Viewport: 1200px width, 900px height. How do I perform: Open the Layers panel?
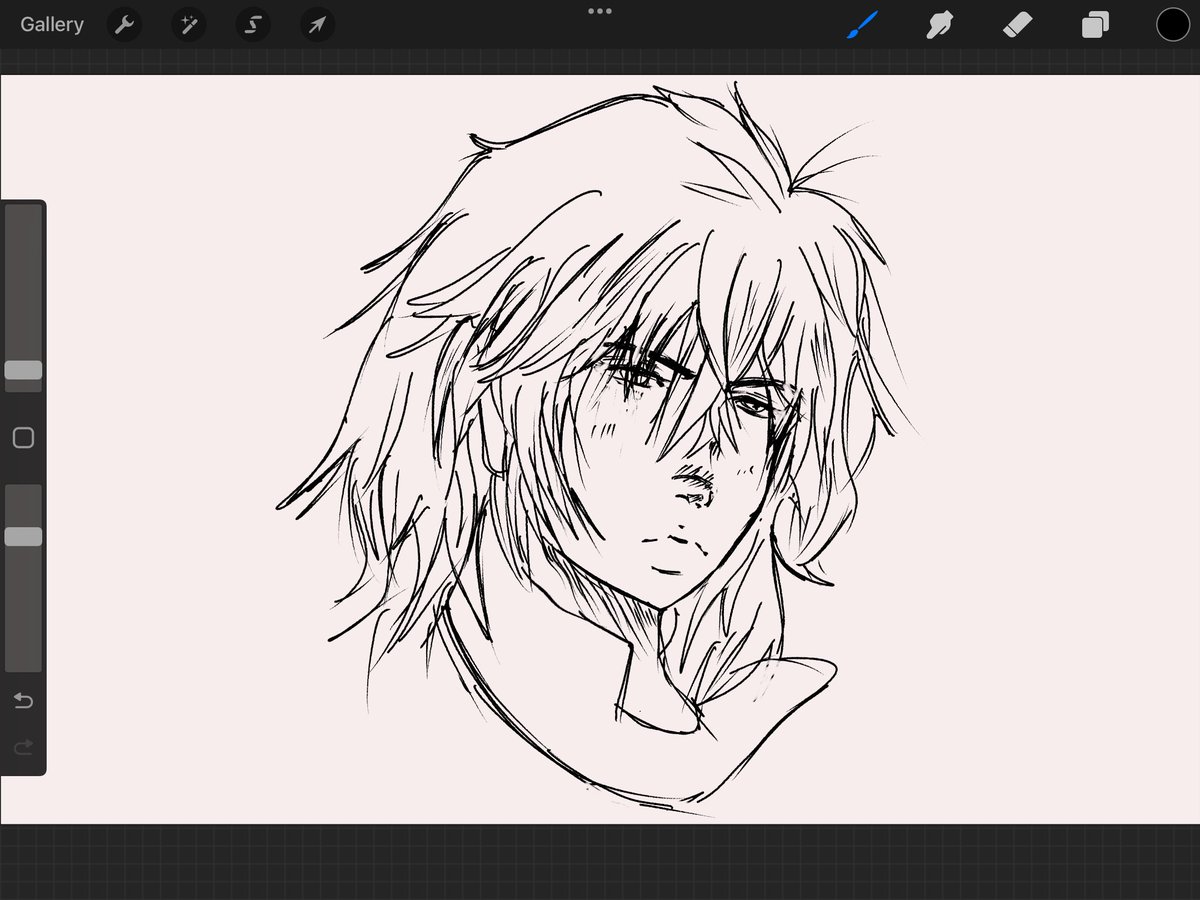pos(1095,25)
